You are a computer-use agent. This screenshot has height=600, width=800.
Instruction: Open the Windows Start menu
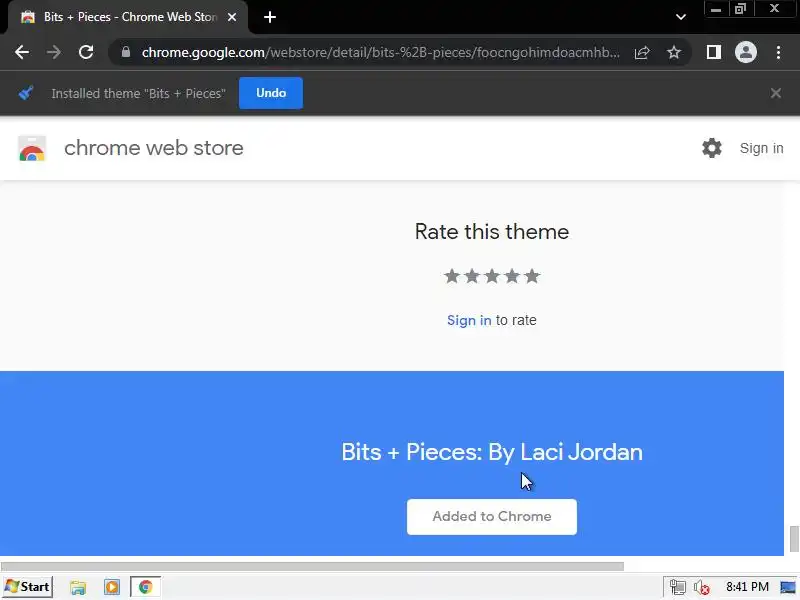tap(28, 587)
